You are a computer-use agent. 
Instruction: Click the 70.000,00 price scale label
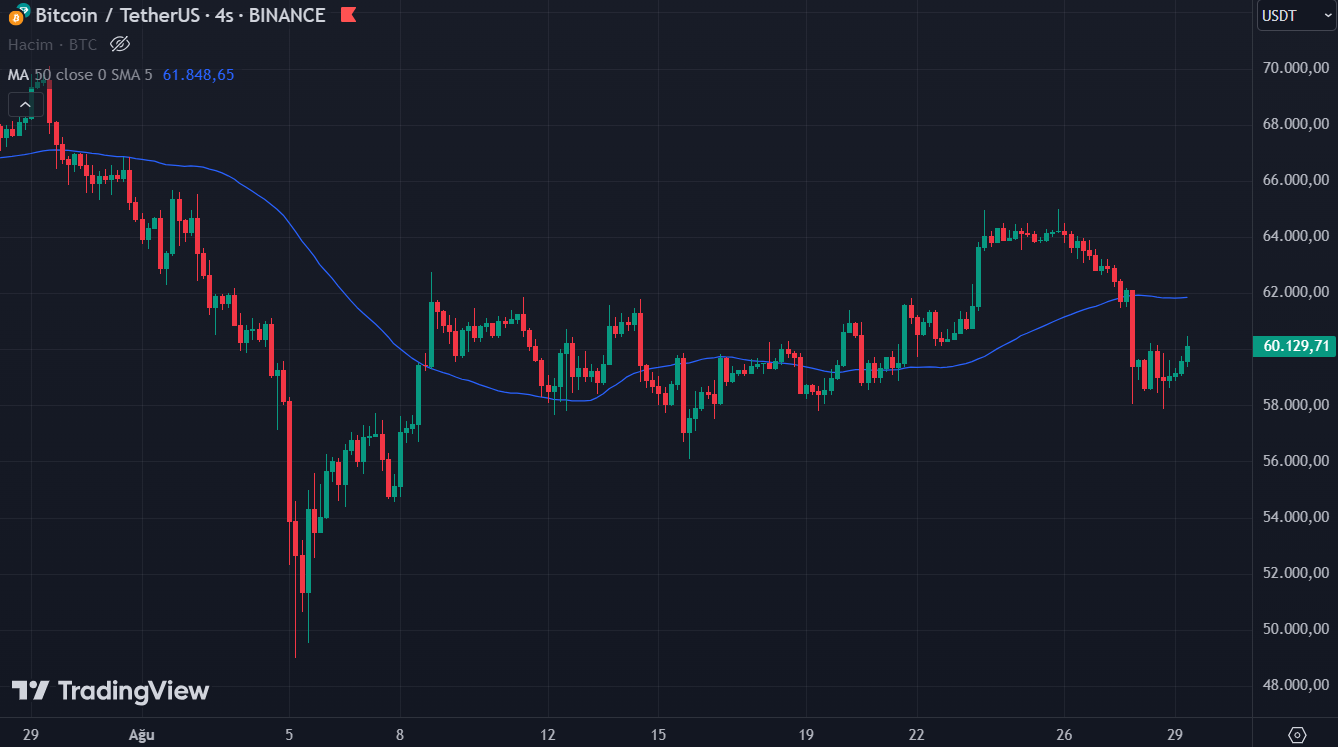(x=1295, y=68)
